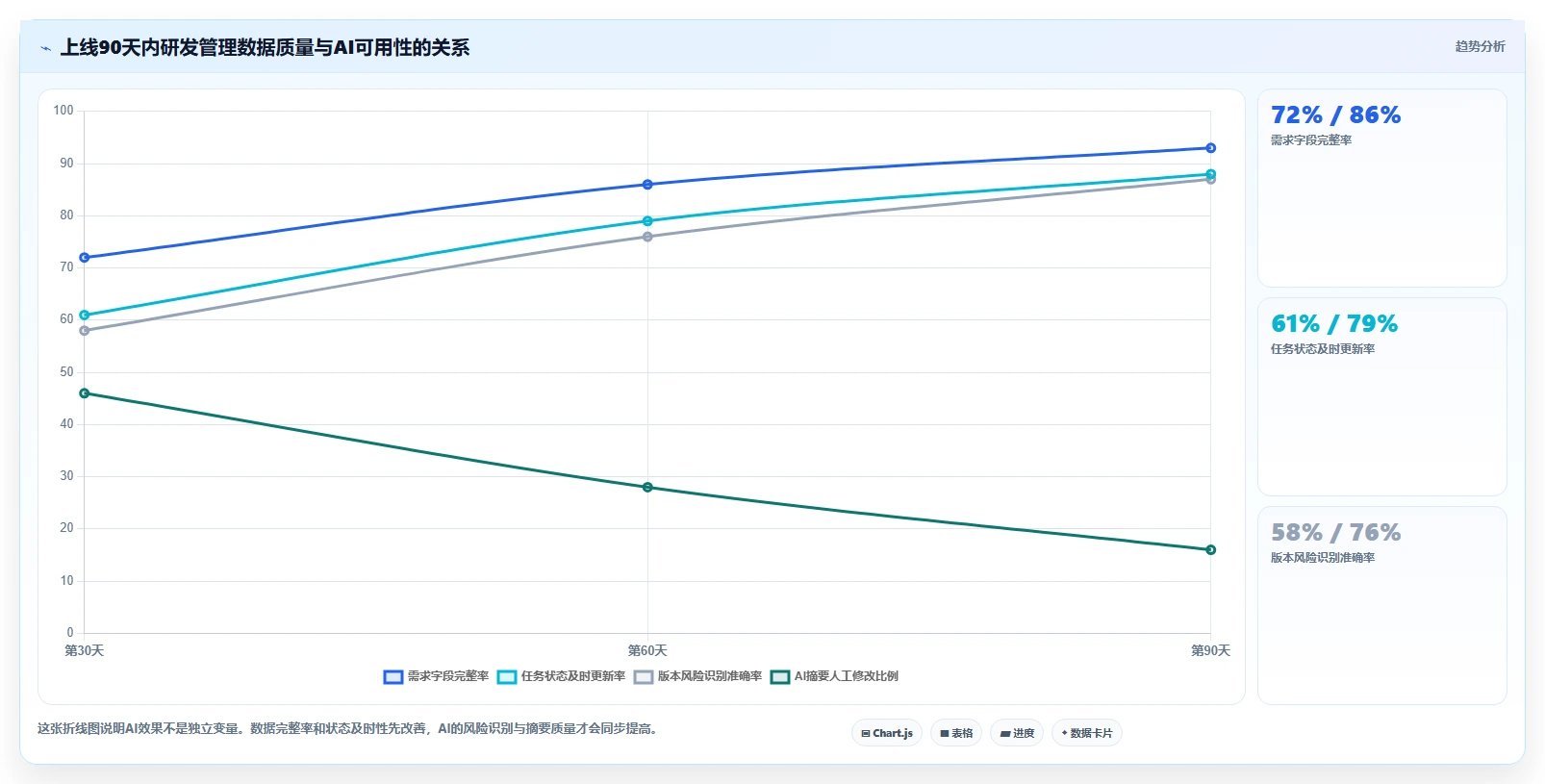
Task: Click the gray data point at 第90天
Action: point(1211,180)
